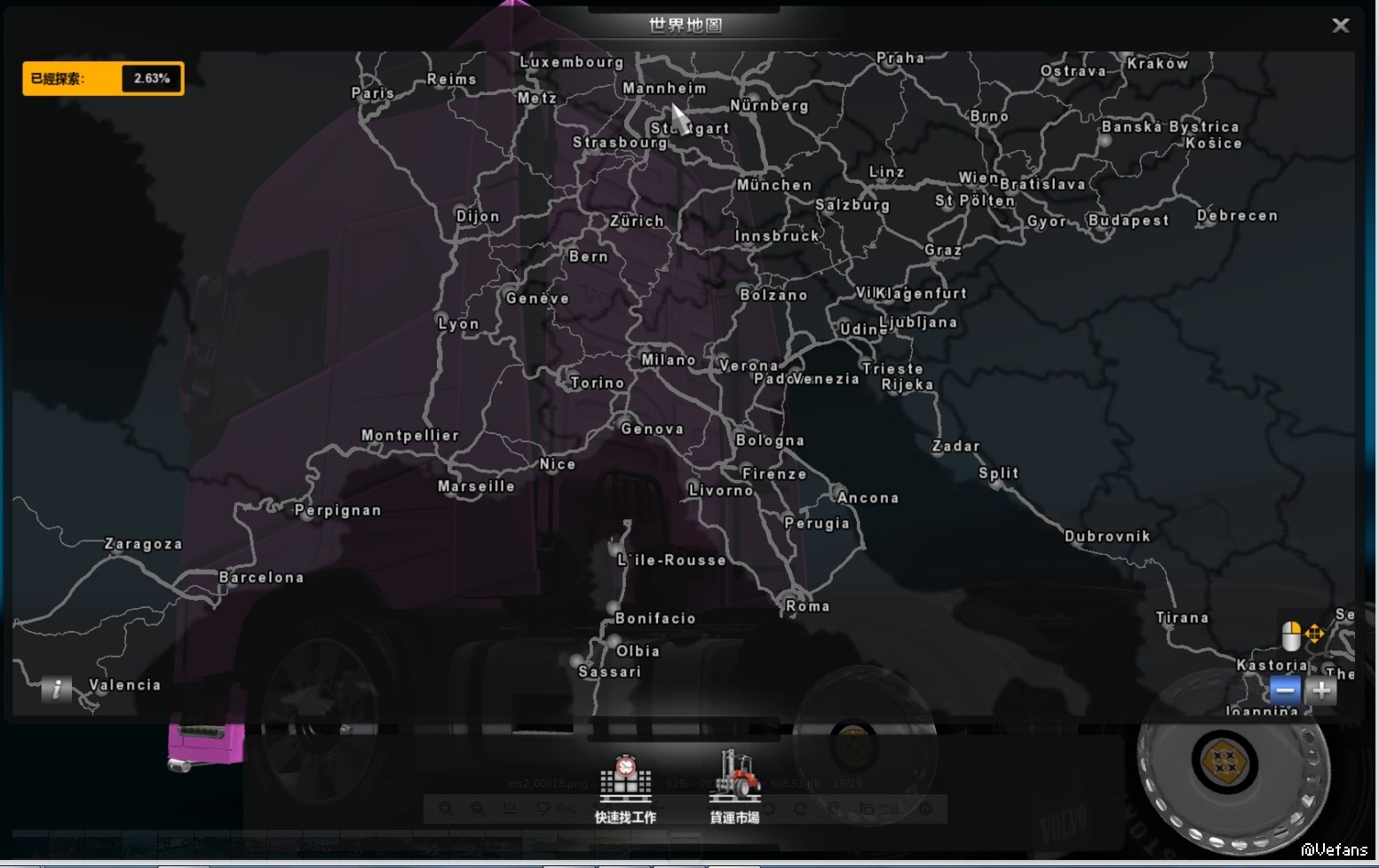
Task: Select Ostrava city label
Action: click(1074, 71)
